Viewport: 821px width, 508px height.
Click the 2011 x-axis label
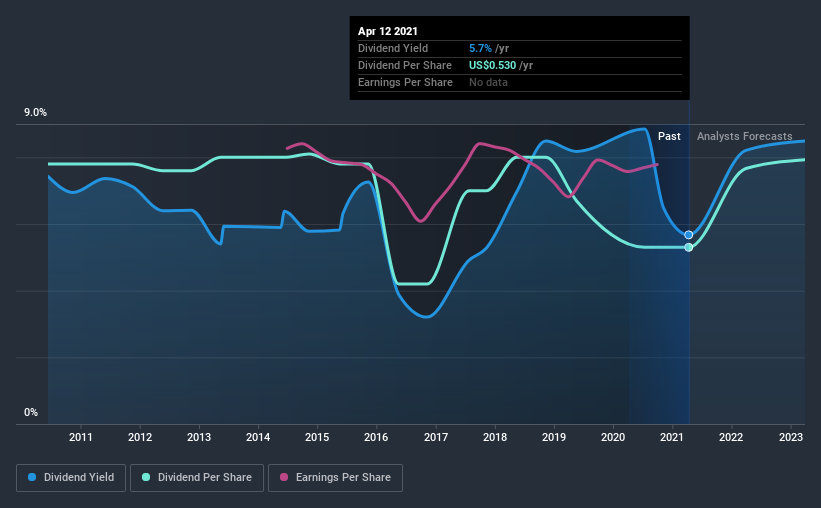81,437
